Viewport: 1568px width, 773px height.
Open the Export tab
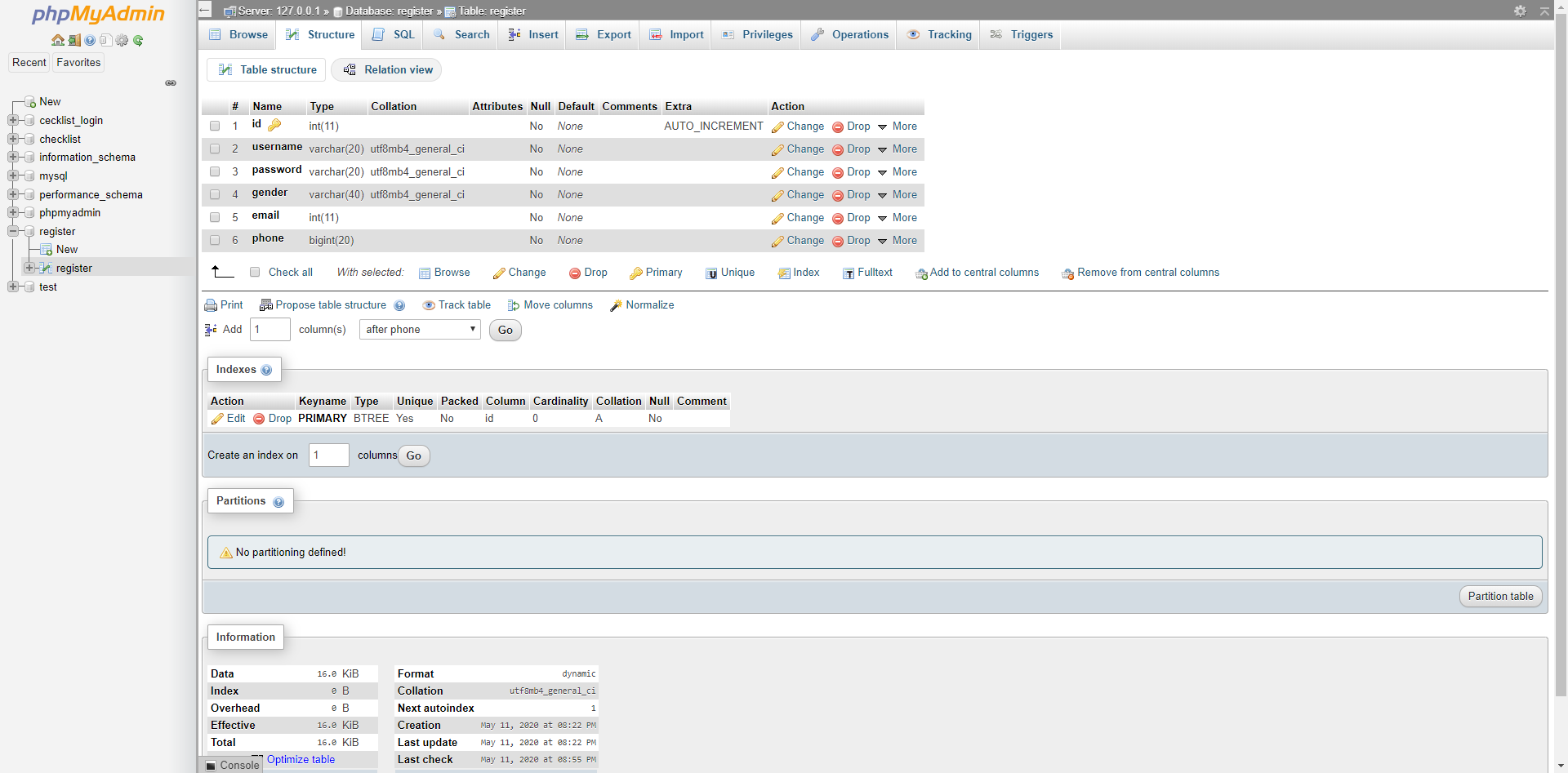tap(604, 35)
